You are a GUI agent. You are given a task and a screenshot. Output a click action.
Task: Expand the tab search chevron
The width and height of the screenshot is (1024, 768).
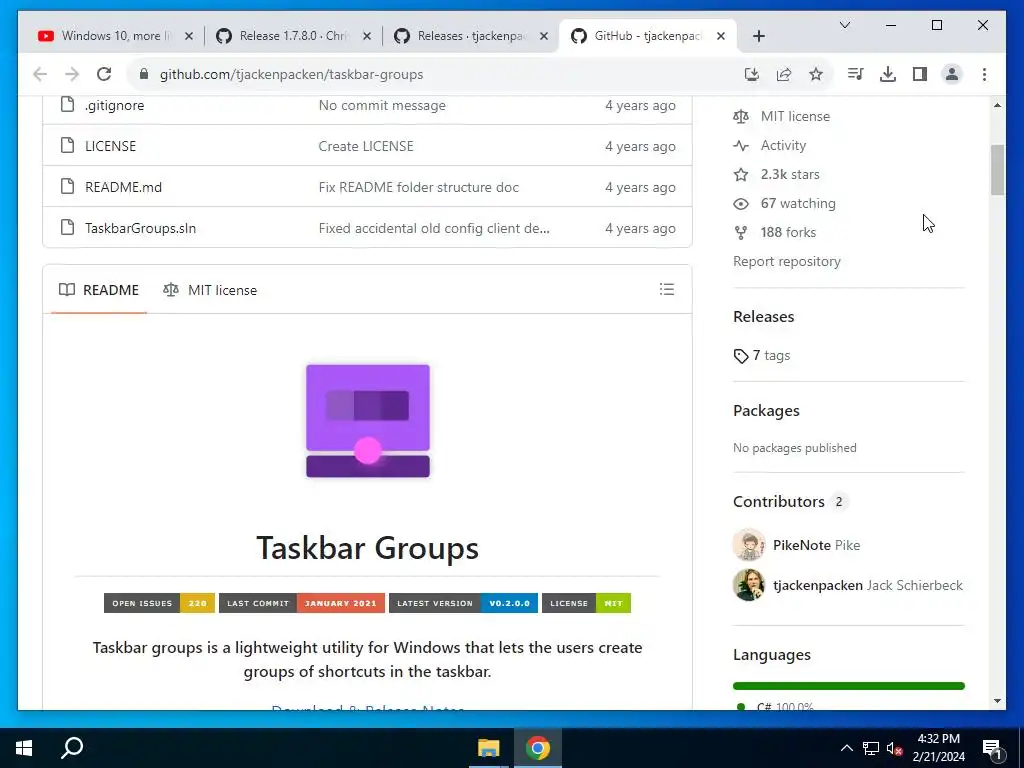(x=844, y=25)
